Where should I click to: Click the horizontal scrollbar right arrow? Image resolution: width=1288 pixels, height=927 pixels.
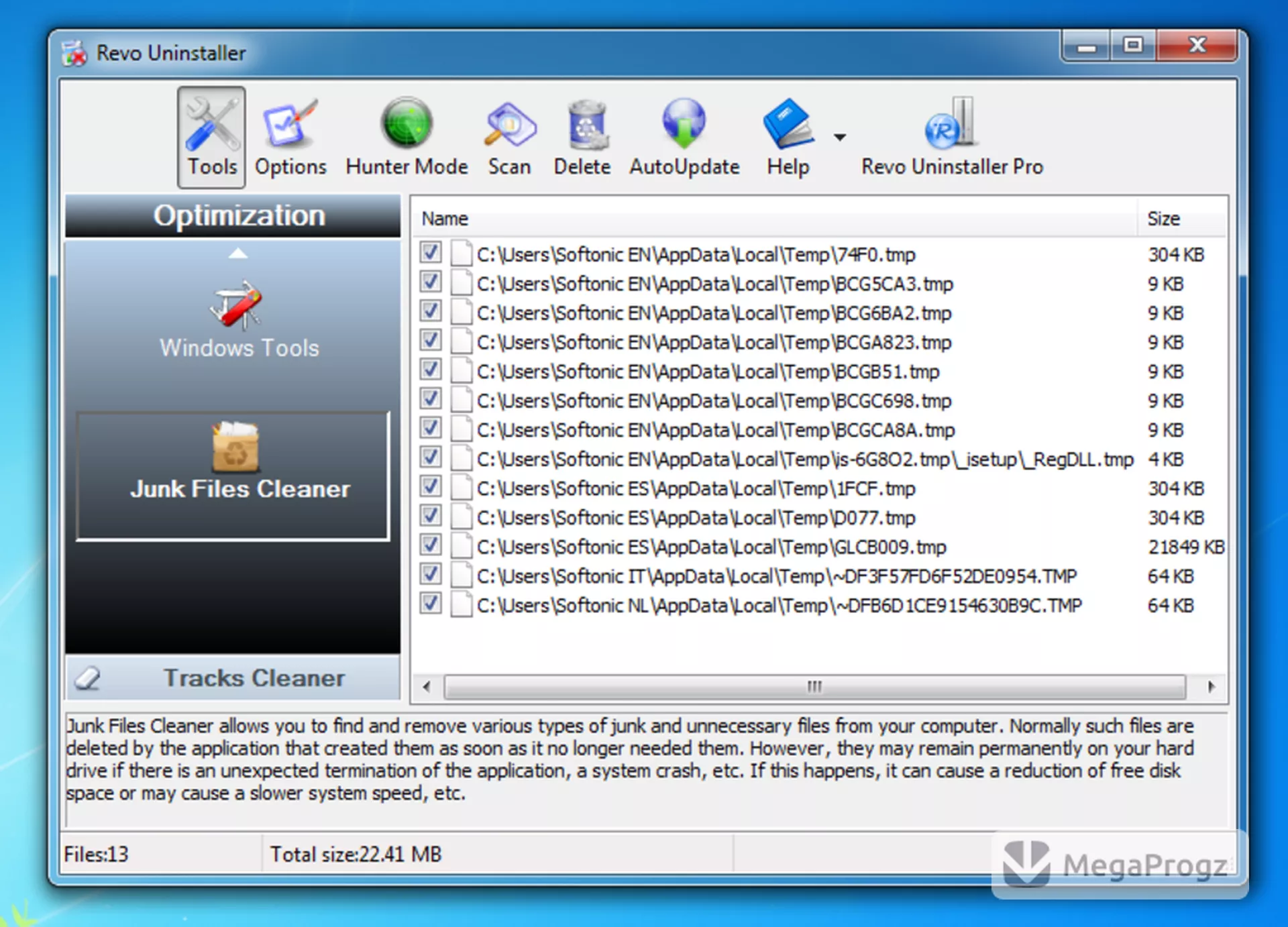point(1211,687)
